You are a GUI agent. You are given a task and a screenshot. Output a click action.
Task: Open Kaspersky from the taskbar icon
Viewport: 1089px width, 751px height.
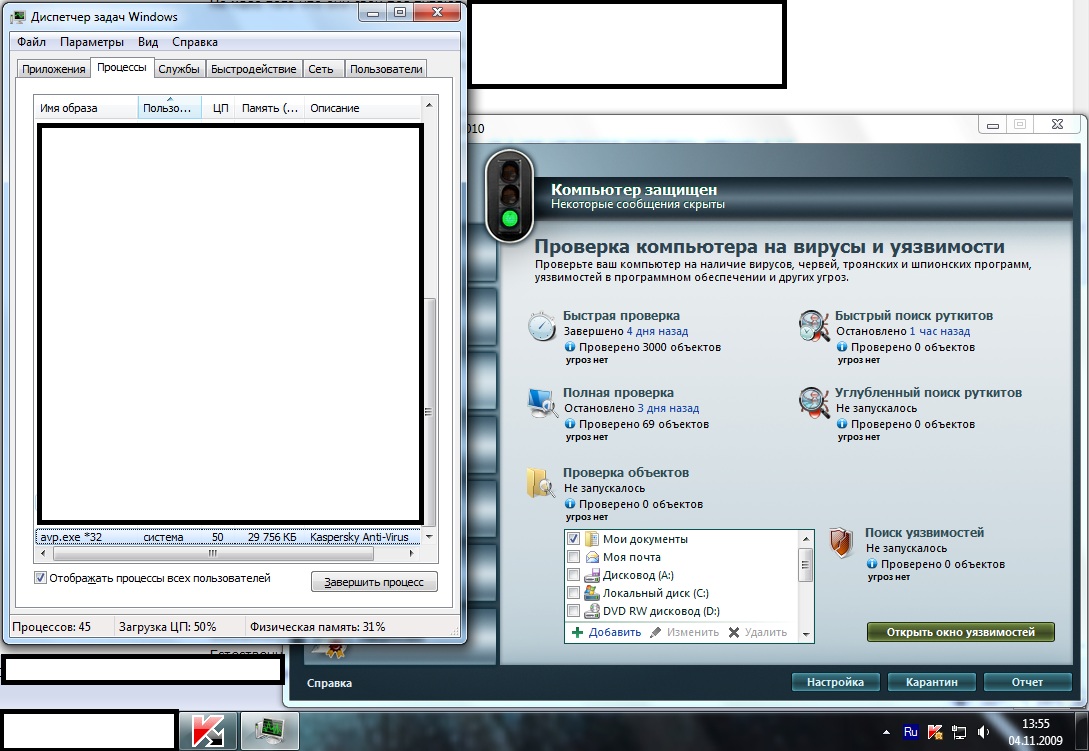pos(207,730)
